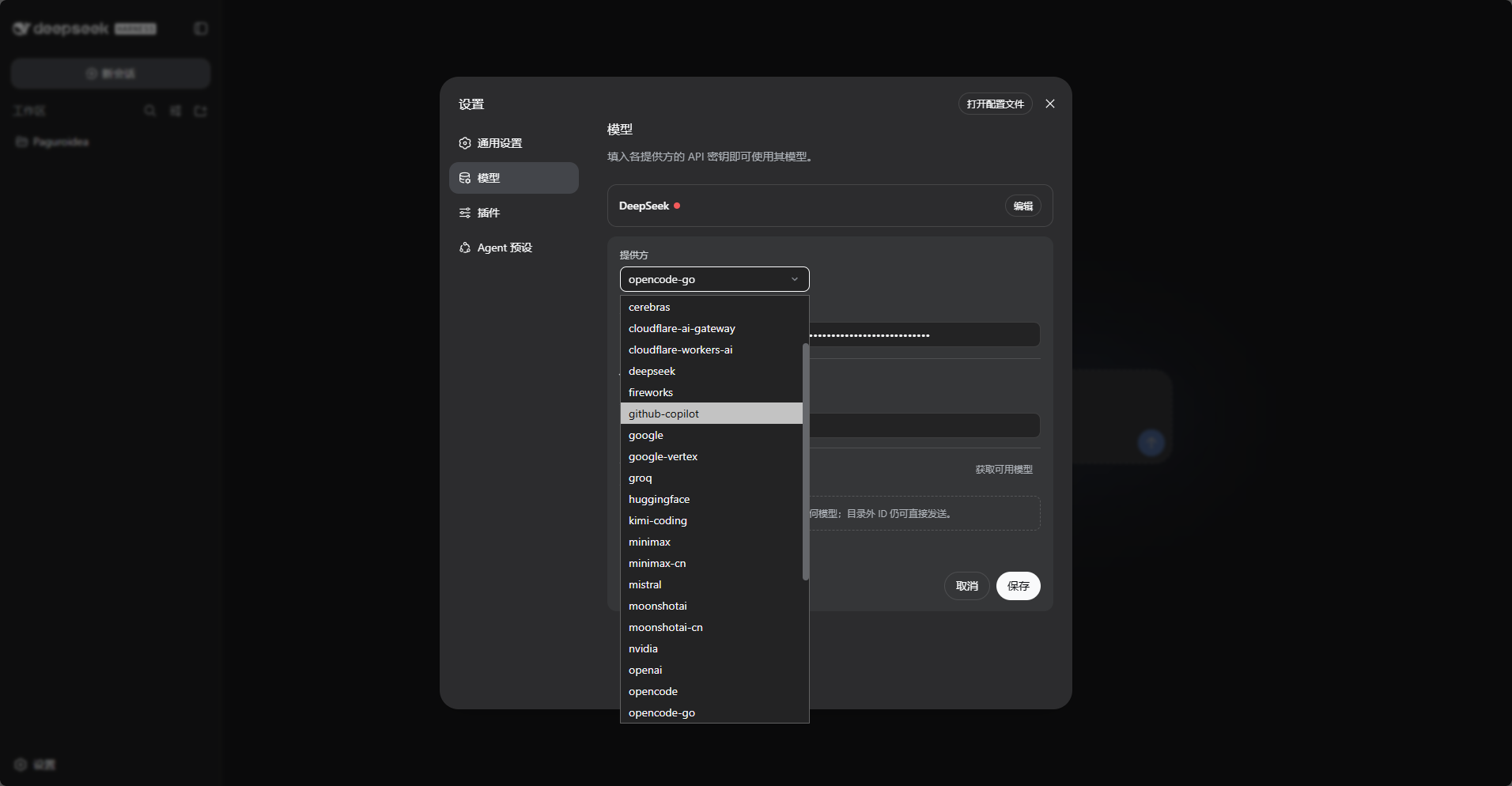Viewport: 1512px width, 786px height.
Task: Select the opencode-go entry in the open list
Action: point(712,712)
